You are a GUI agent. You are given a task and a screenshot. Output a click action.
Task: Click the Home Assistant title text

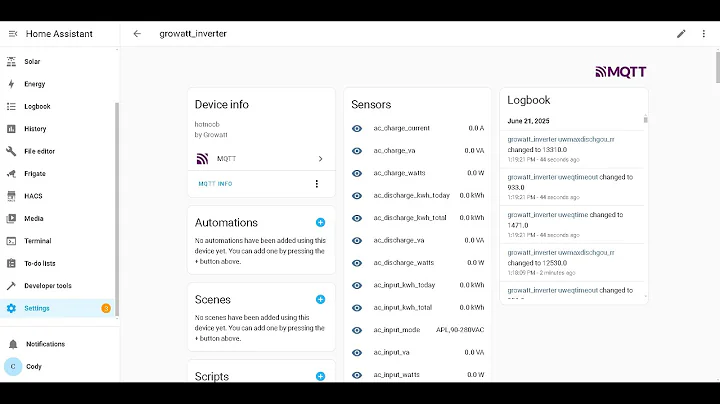pos(59,34)
